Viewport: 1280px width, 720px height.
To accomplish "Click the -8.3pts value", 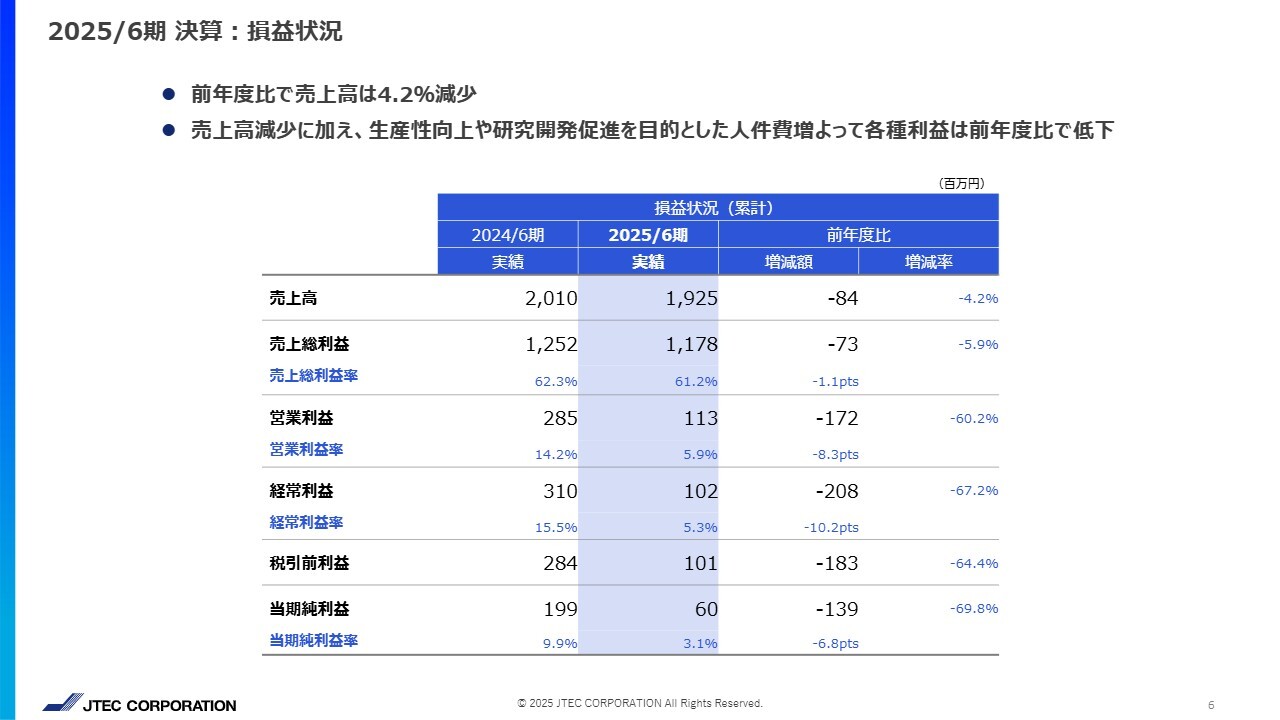I will 835,454.
